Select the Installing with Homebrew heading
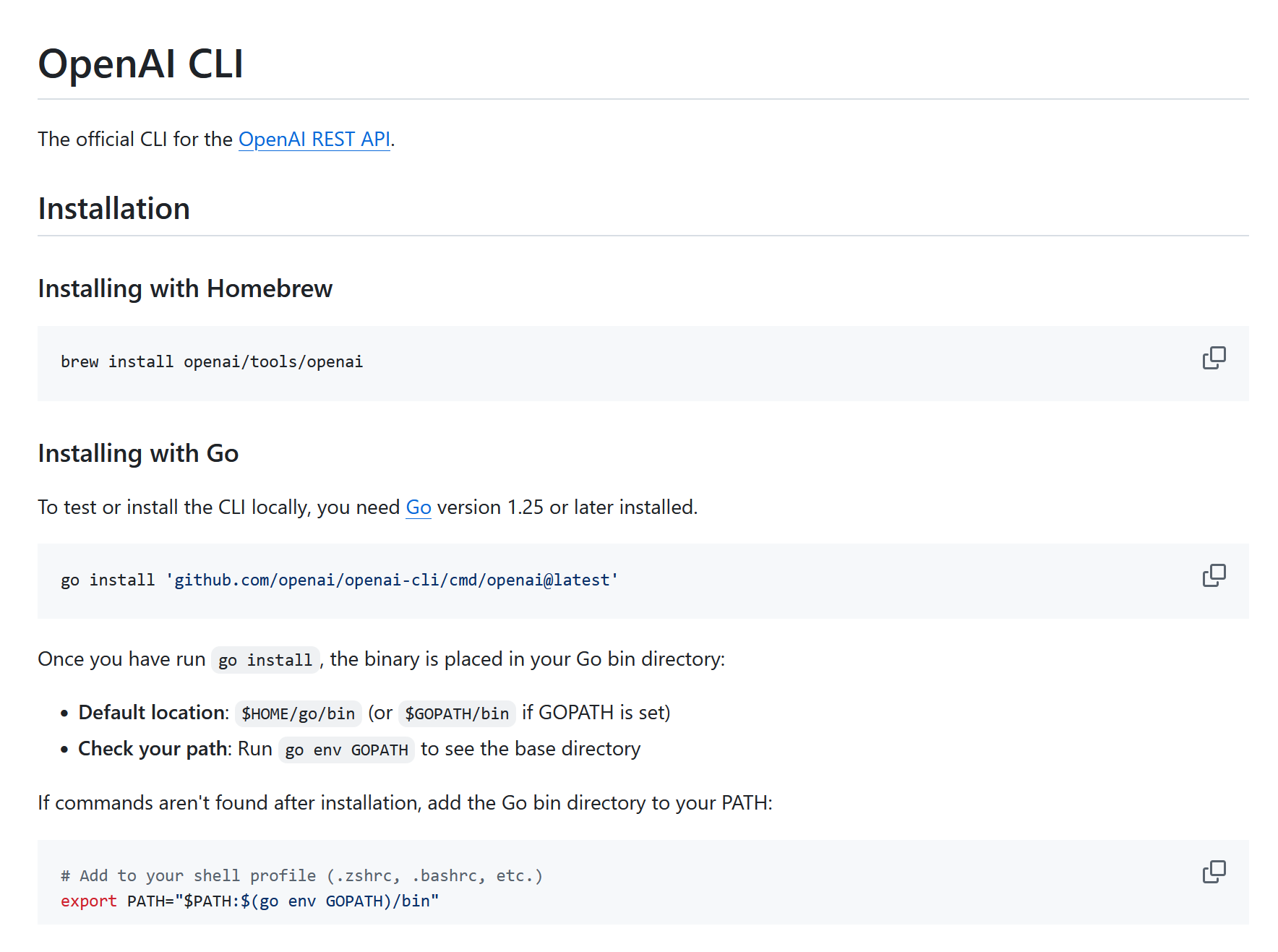The image size is (1278, 952). (x=185, y=288)
